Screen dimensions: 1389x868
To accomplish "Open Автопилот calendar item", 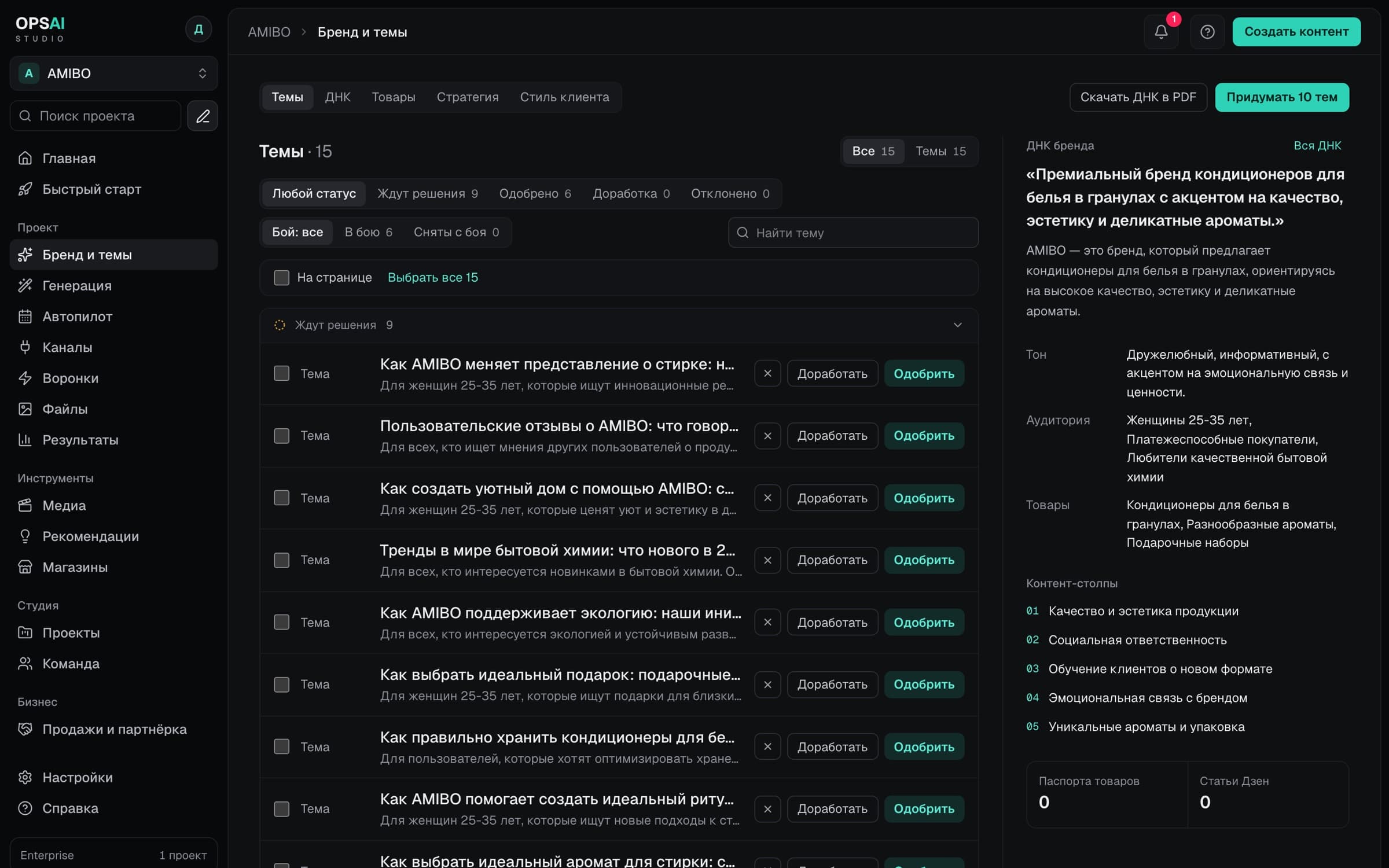I will tap(113, 317).
